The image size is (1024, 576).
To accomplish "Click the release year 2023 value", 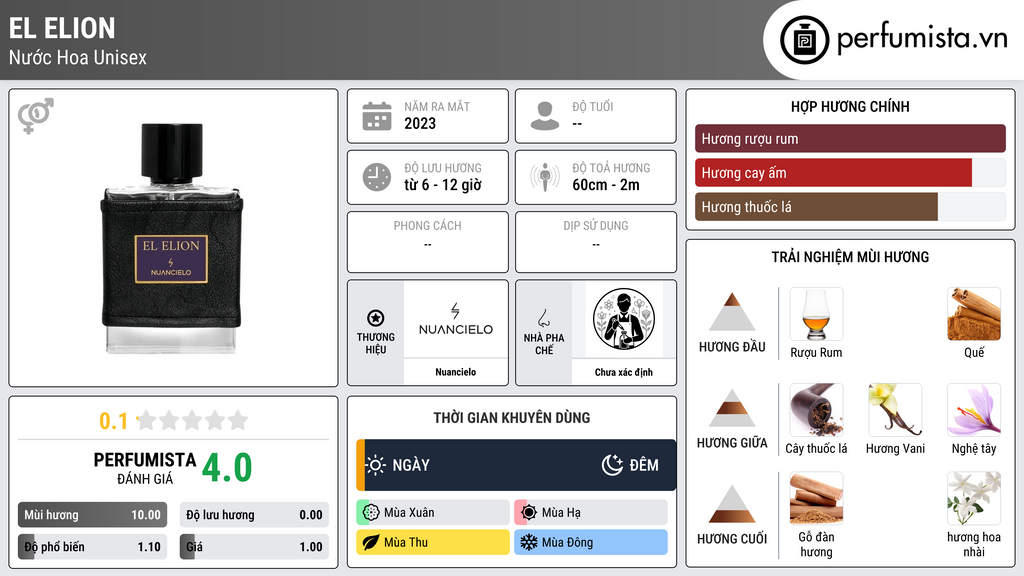I will tap(420, 123).
